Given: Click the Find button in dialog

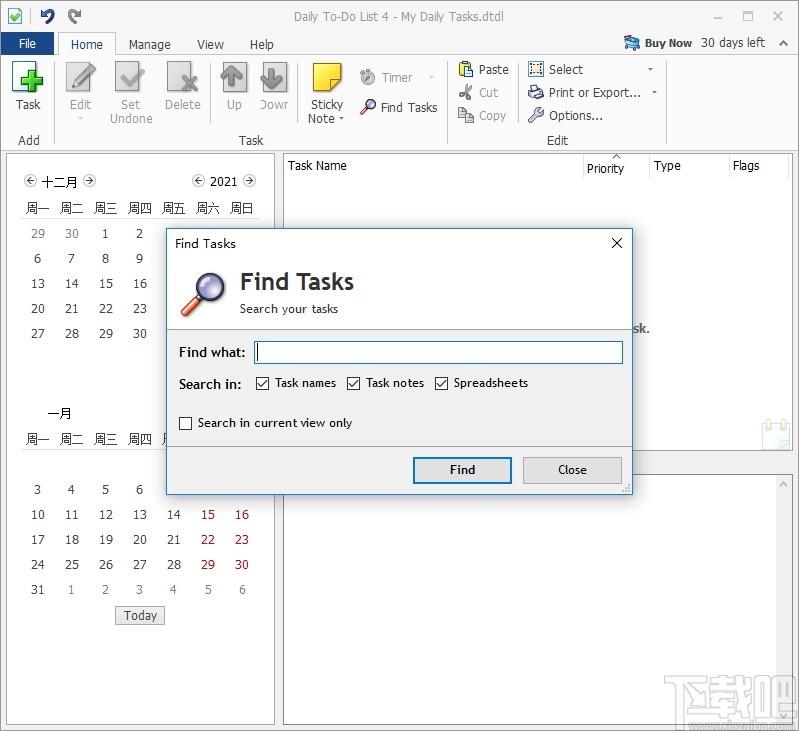Looking at the screenshot, I should click(462, 470).
